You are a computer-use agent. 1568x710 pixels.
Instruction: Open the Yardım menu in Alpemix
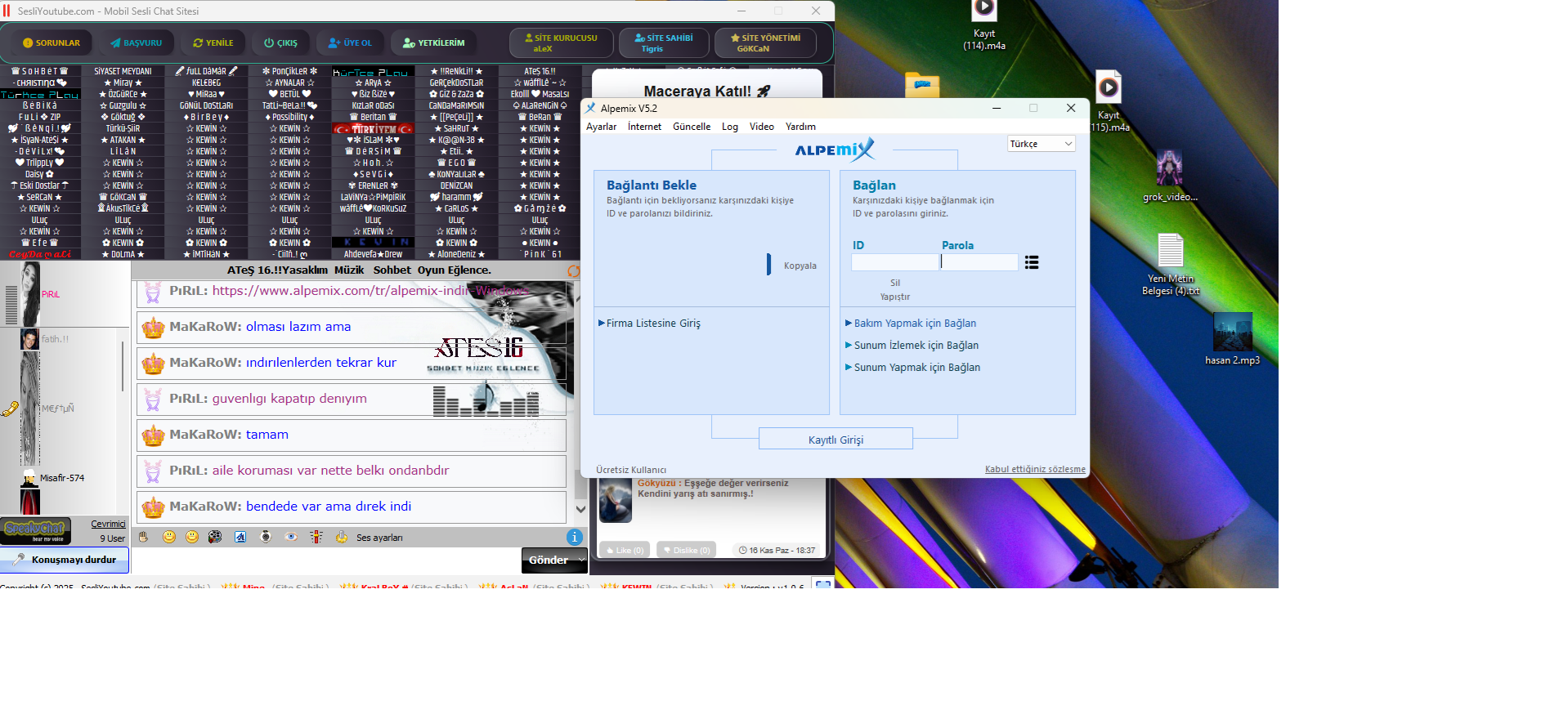pyautogui.click(x=800, y=127)
